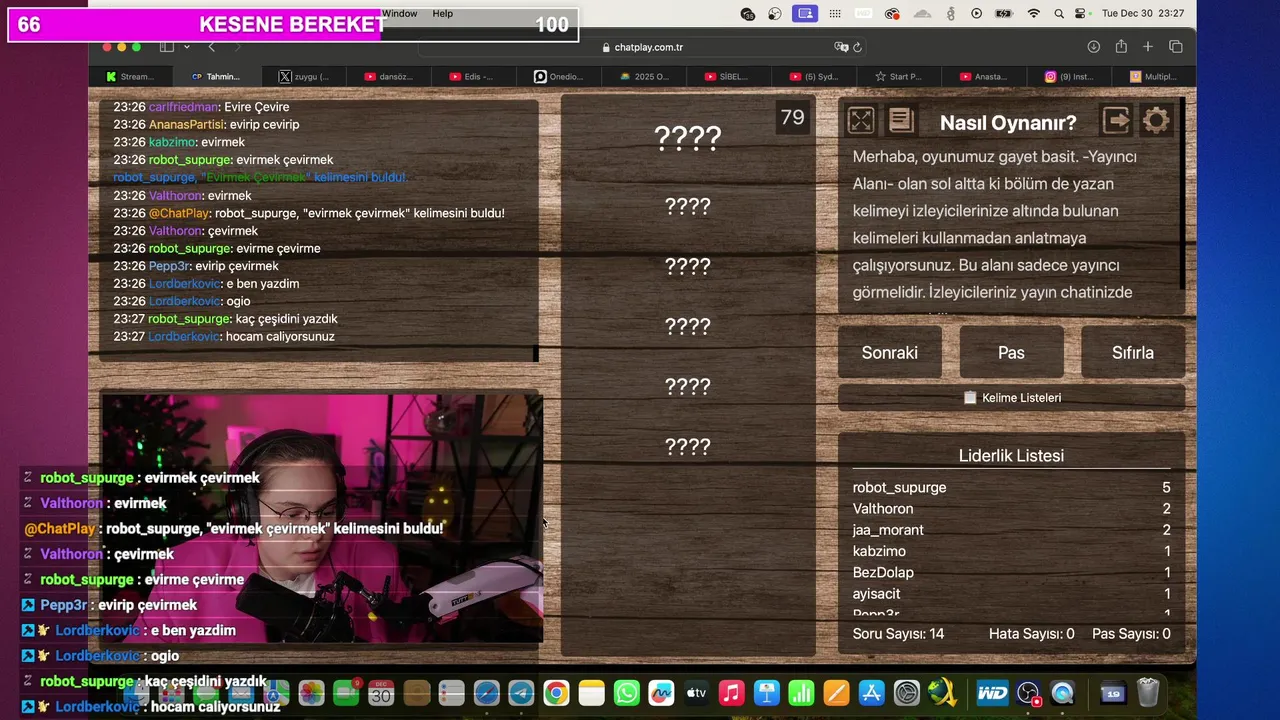Click kabzimo in the leaderboard
Viewport: 1280px width, 720px height.
pyautogui.click(x=879, y=551)
